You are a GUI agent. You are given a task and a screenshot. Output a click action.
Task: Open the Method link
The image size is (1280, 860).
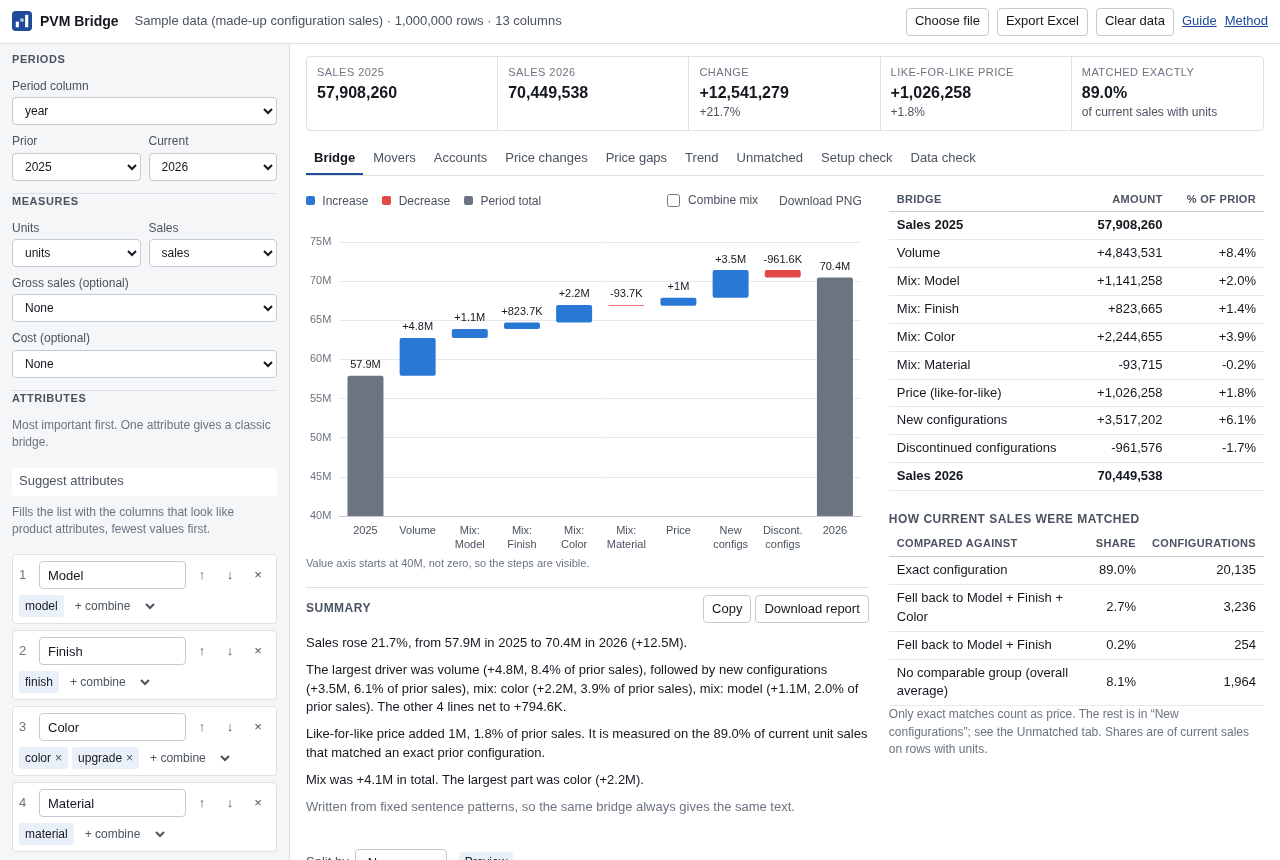point(1246,21)
